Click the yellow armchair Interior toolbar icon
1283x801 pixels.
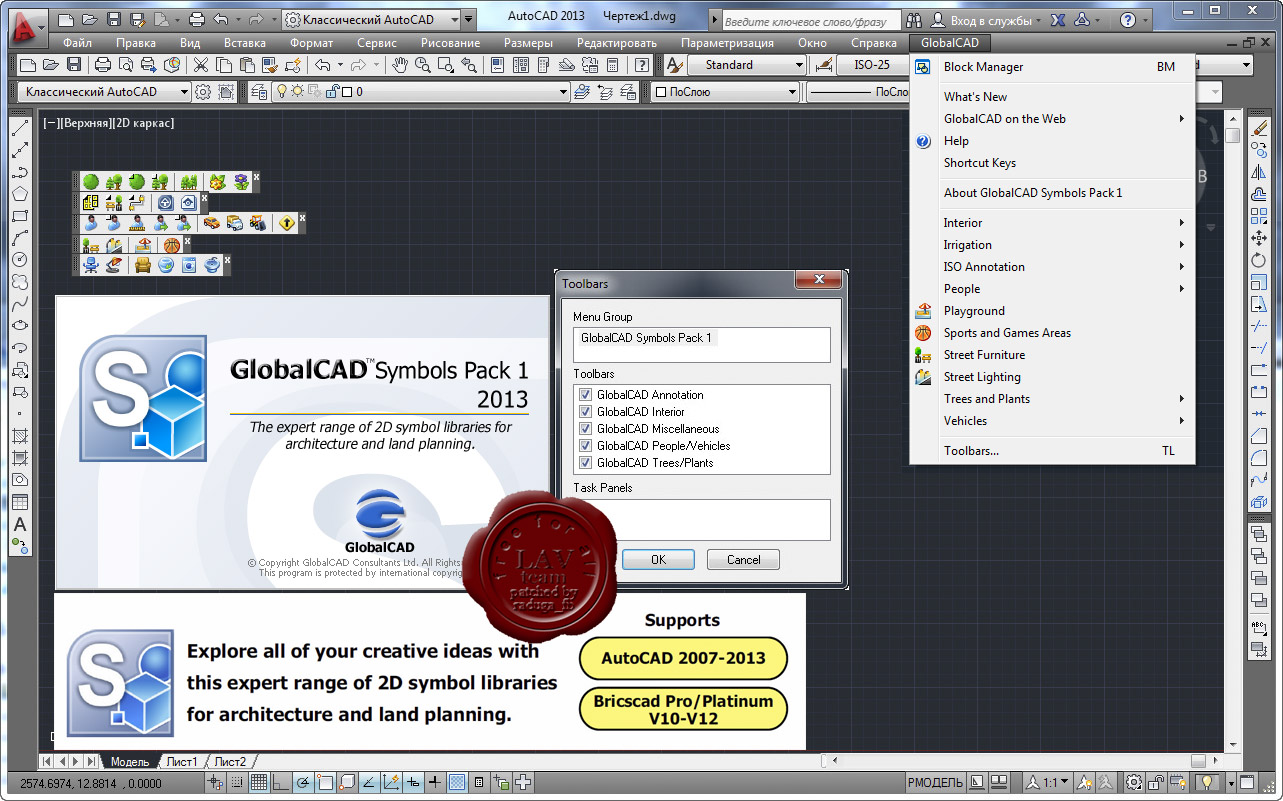click(x=143, y=266)
